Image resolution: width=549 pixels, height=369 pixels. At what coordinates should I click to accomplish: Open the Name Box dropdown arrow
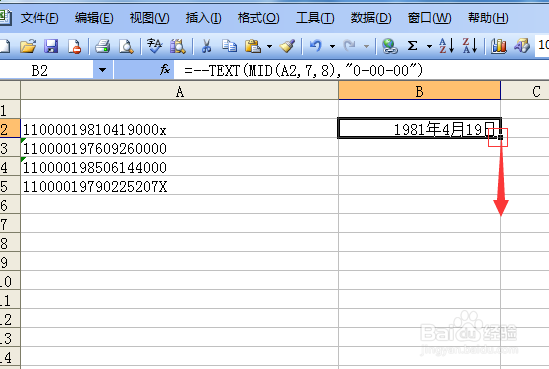click(x=103, y=70)
